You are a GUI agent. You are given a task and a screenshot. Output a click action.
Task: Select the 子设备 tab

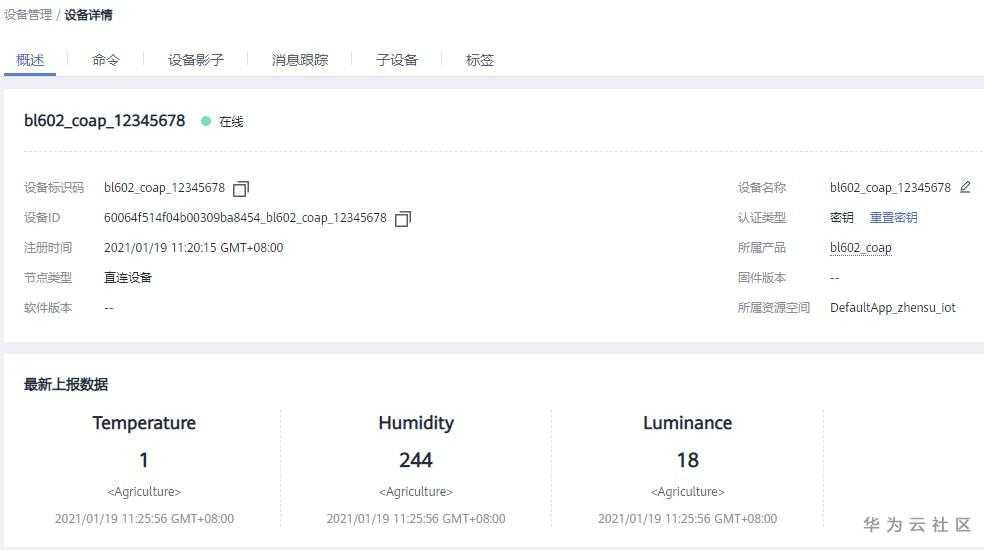[397, 60]
